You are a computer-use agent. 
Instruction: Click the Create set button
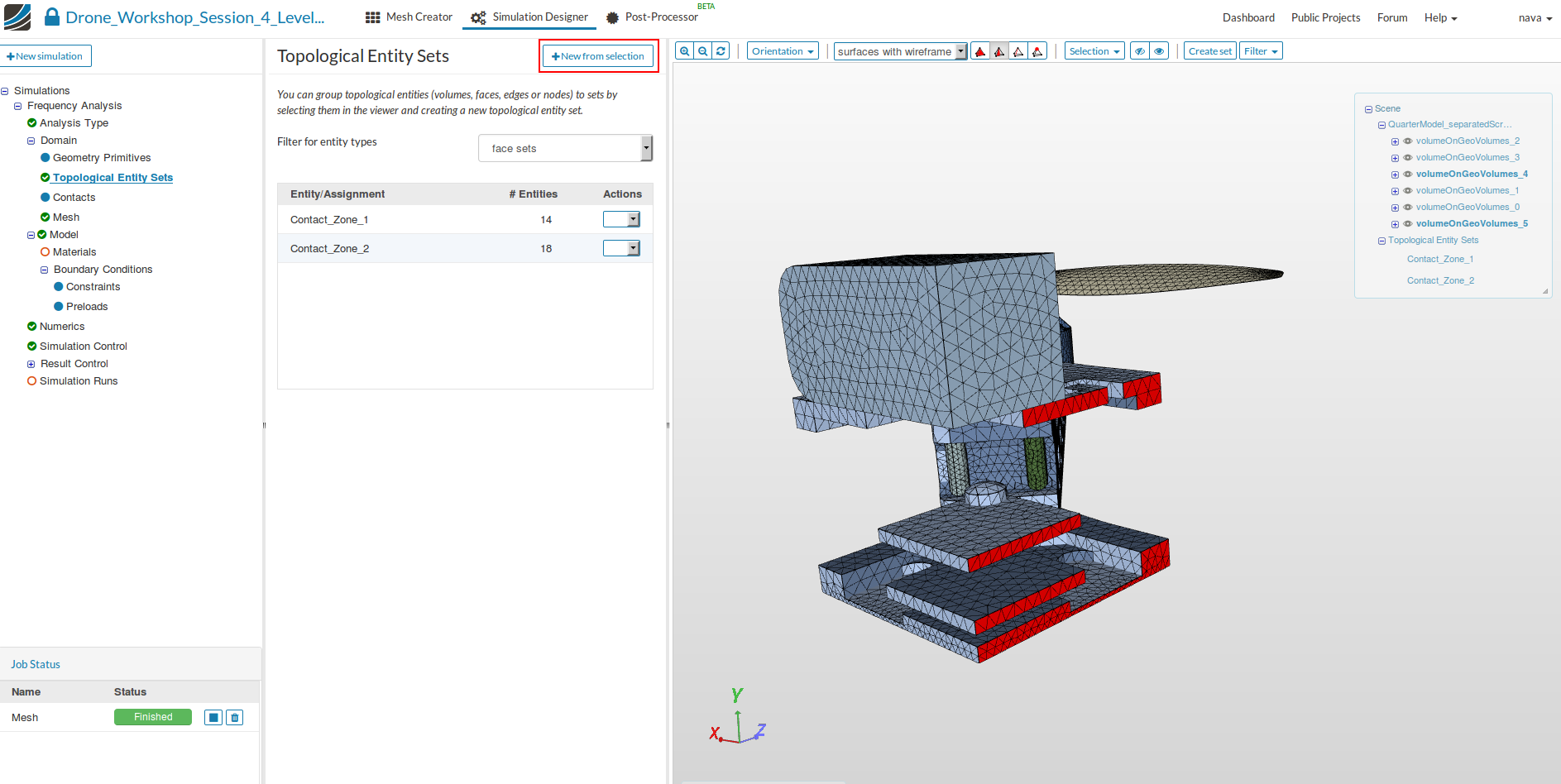1209,51
